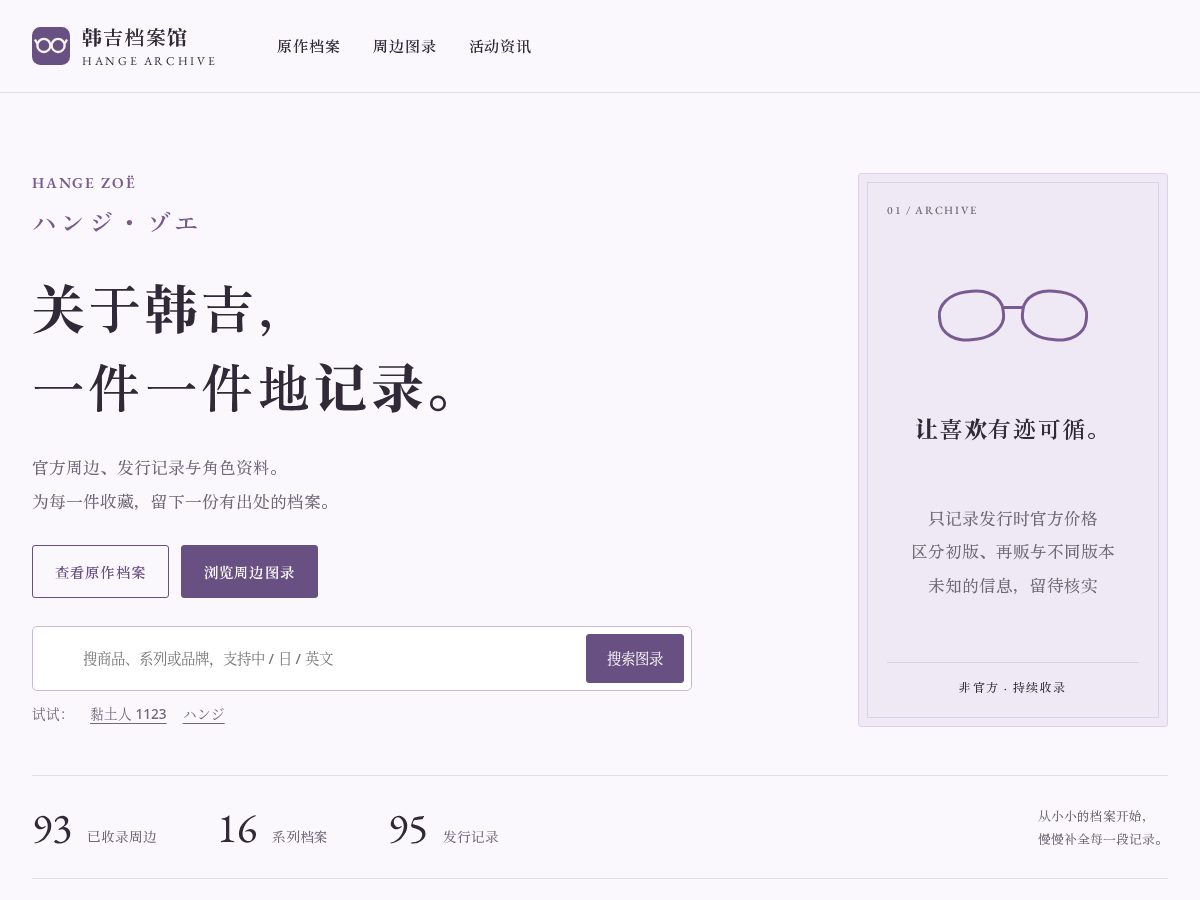Go to 周边图录 in the navigation

tap(405, 47)
